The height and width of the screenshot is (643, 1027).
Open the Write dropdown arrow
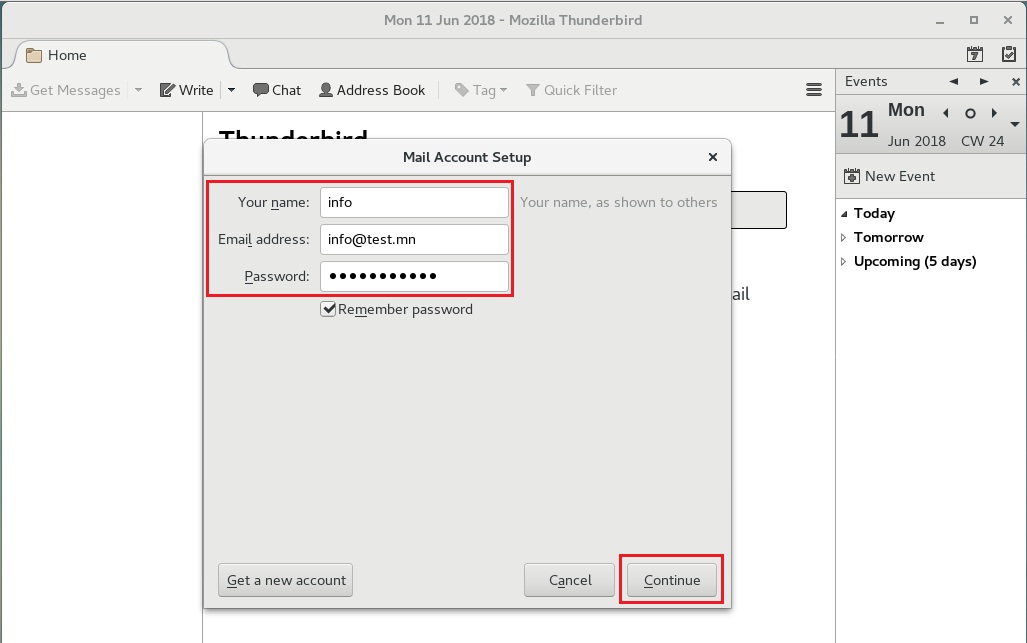click(x=231, y=90)
